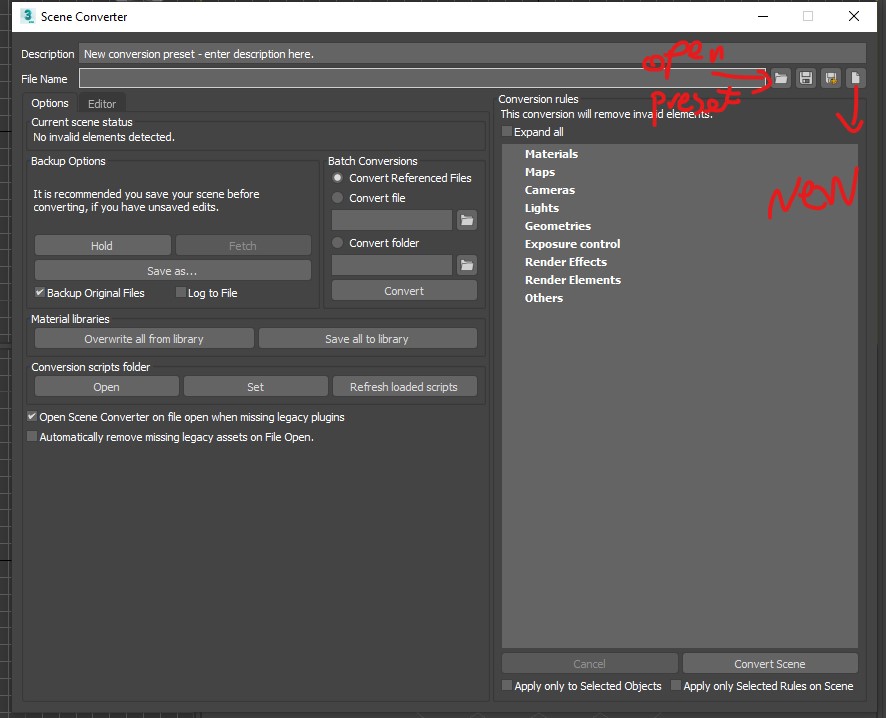Expand the Exposure control rules category
The height and width of the screenshot is (718, 886).
[572, 244]
